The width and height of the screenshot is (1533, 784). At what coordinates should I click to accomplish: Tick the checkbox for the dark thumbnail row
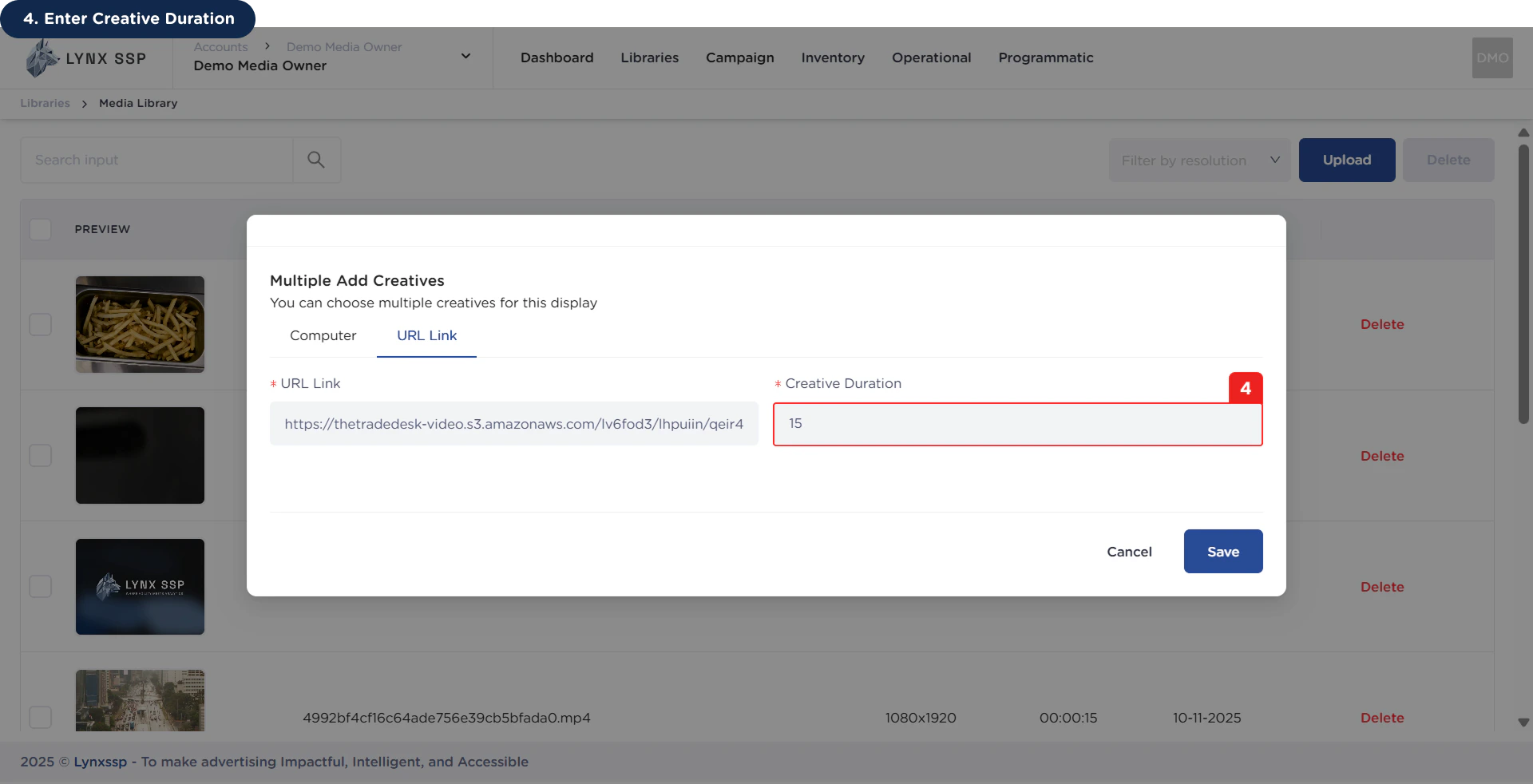pos(41,455)
